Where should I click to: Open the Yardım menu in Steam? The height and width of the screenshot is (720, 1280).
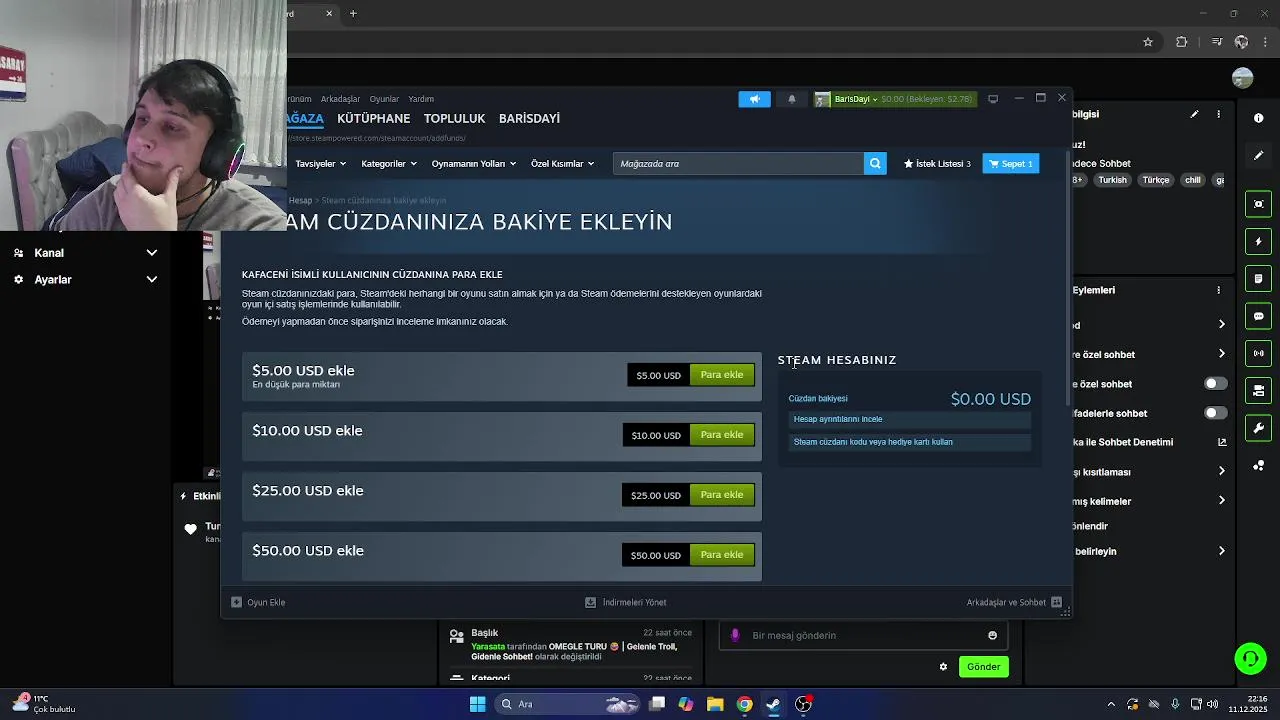coord(421,99)
